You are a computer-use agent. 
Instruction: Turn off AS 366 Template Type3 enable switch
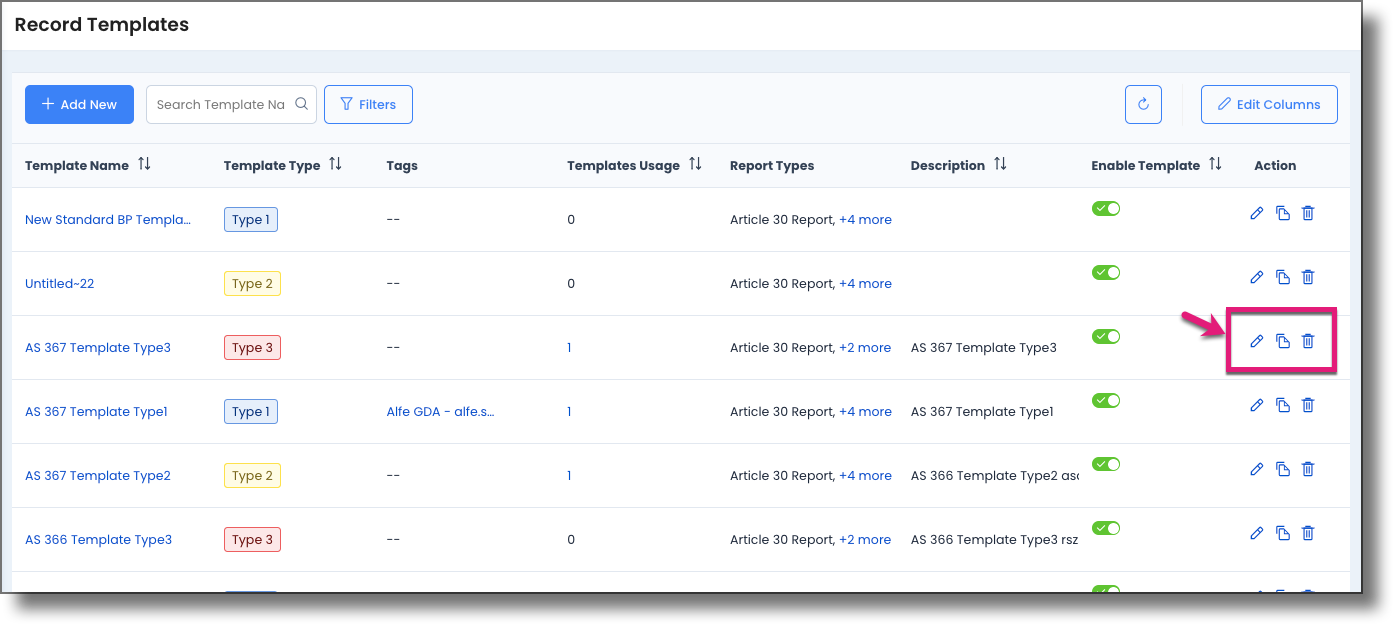(1106, 528)
